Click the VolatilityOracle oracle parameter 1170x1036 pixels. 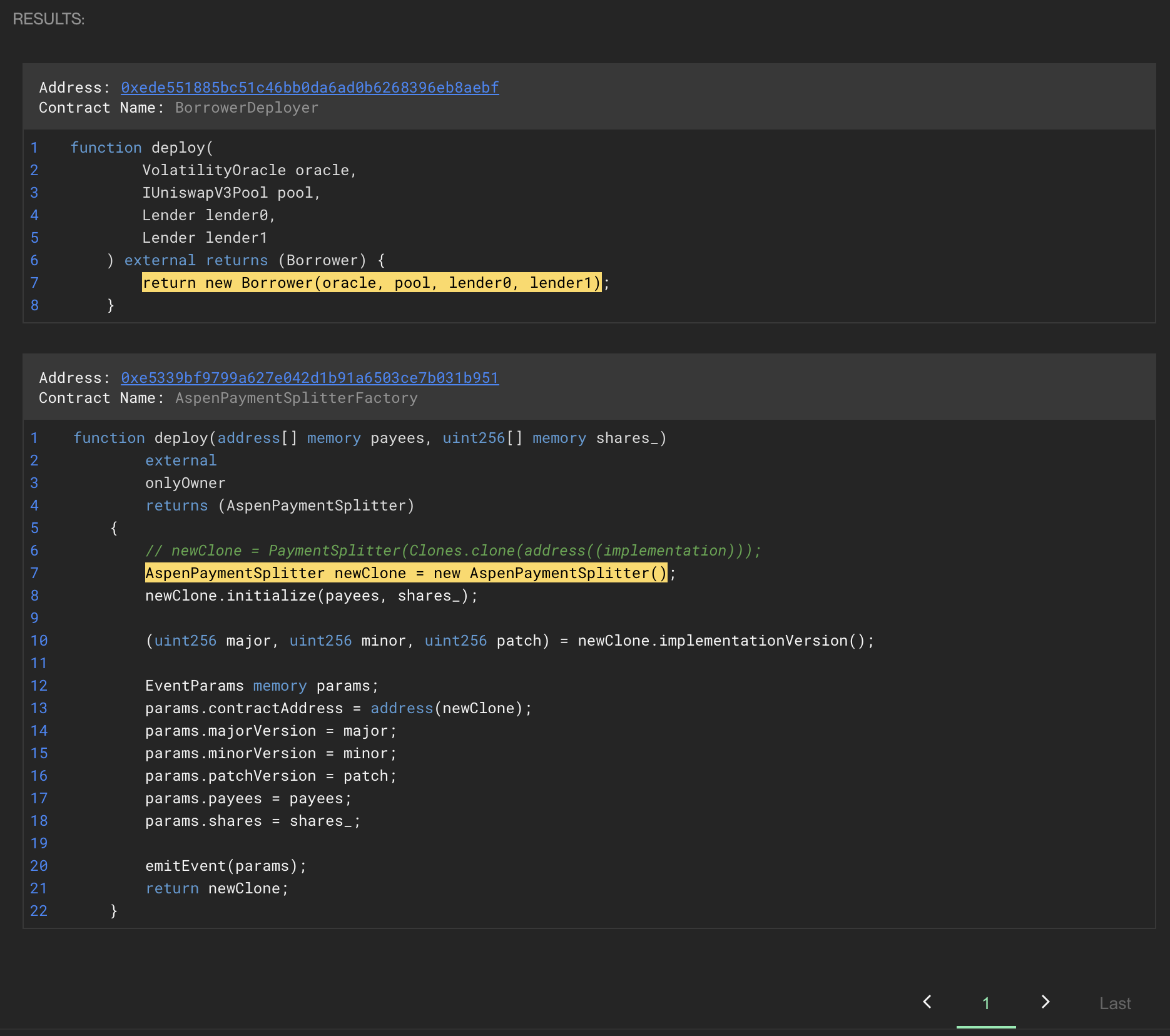coord(249,170)
